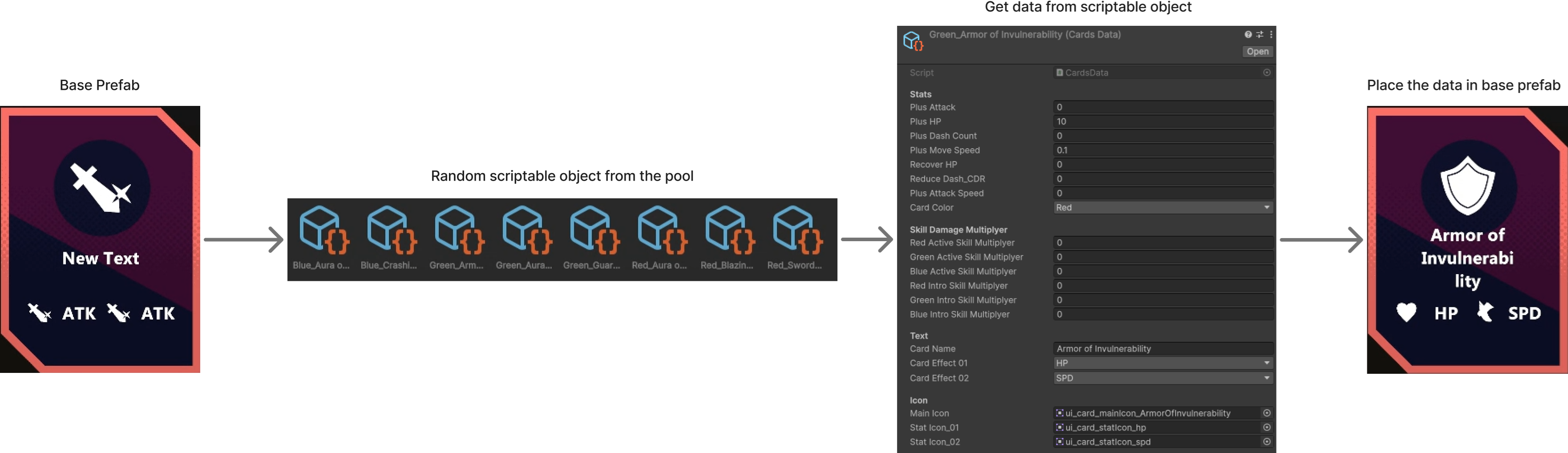Click the Card Name text field

(1163, 349)
